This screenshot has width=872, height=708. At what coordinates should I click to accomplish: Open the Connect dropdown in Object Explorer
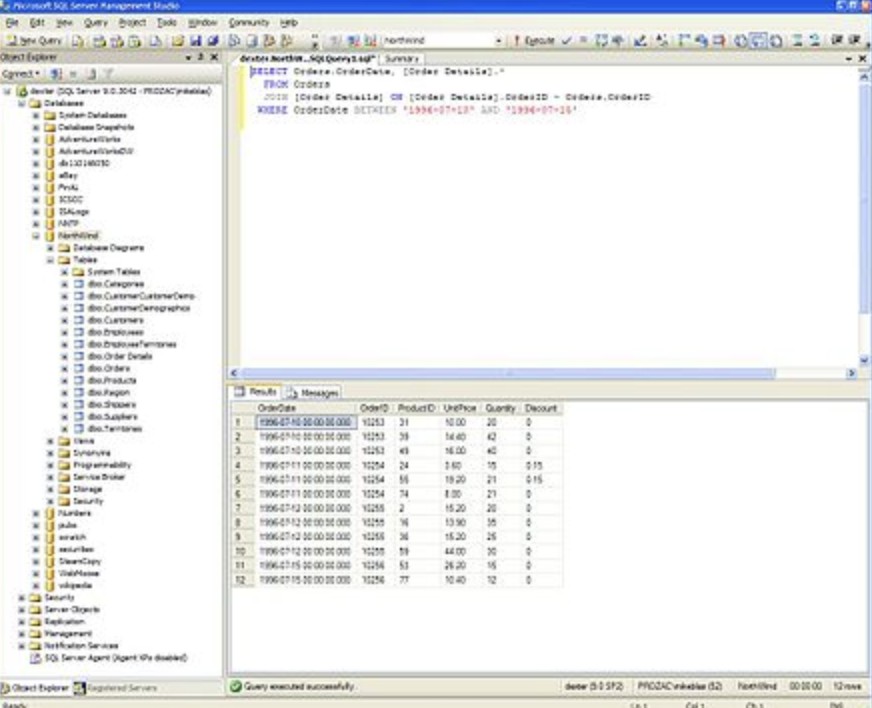(21, 73)
